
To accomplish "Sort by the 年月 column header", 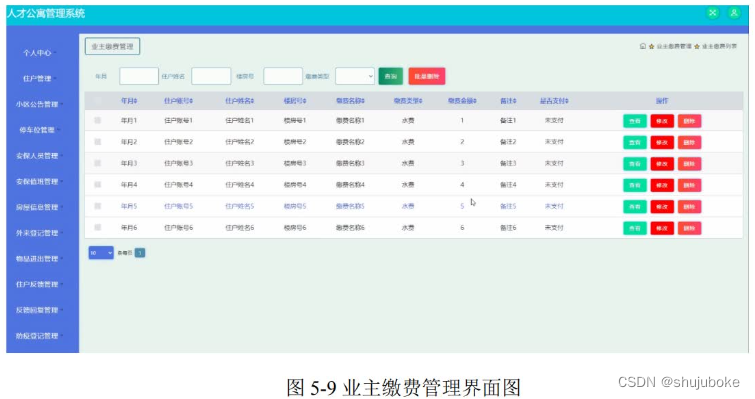I will tap(129, 101).
